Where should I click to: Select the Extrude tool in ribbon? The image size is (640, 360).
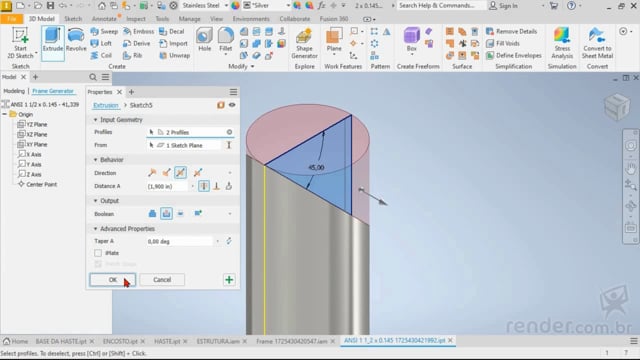tap(53, 43)
